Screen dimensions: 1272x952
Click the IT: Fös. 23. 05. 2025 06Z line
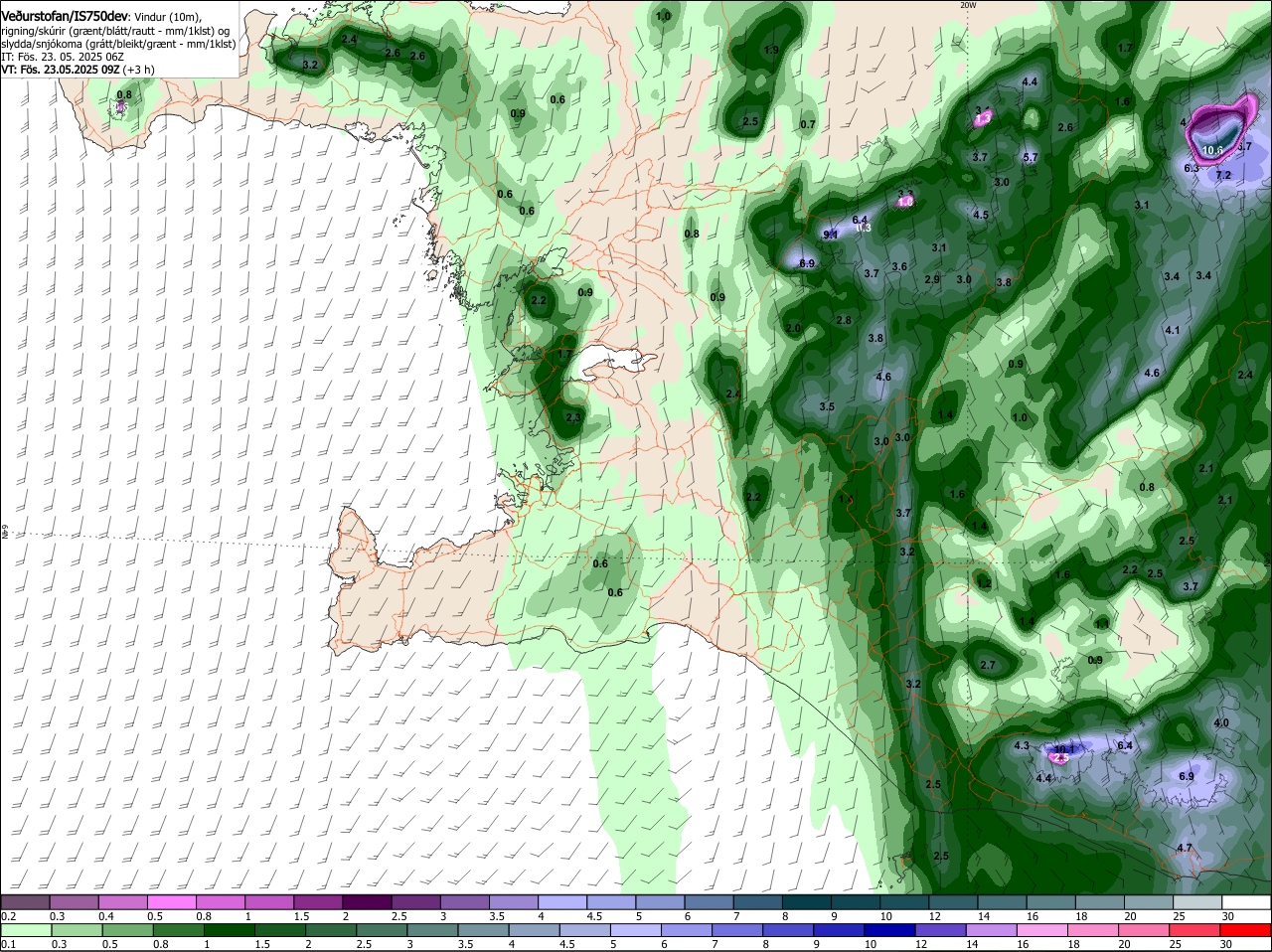pos(62,57)
